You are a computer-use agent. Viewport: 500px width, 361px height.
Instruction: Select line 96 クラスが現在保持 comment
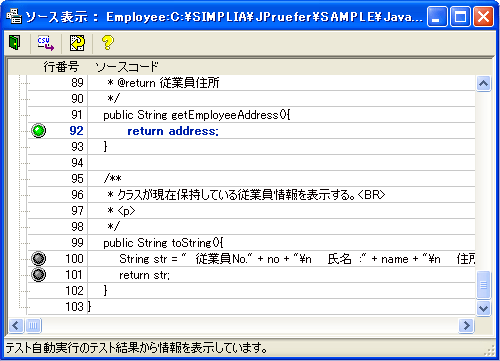(x=246, y=195)
